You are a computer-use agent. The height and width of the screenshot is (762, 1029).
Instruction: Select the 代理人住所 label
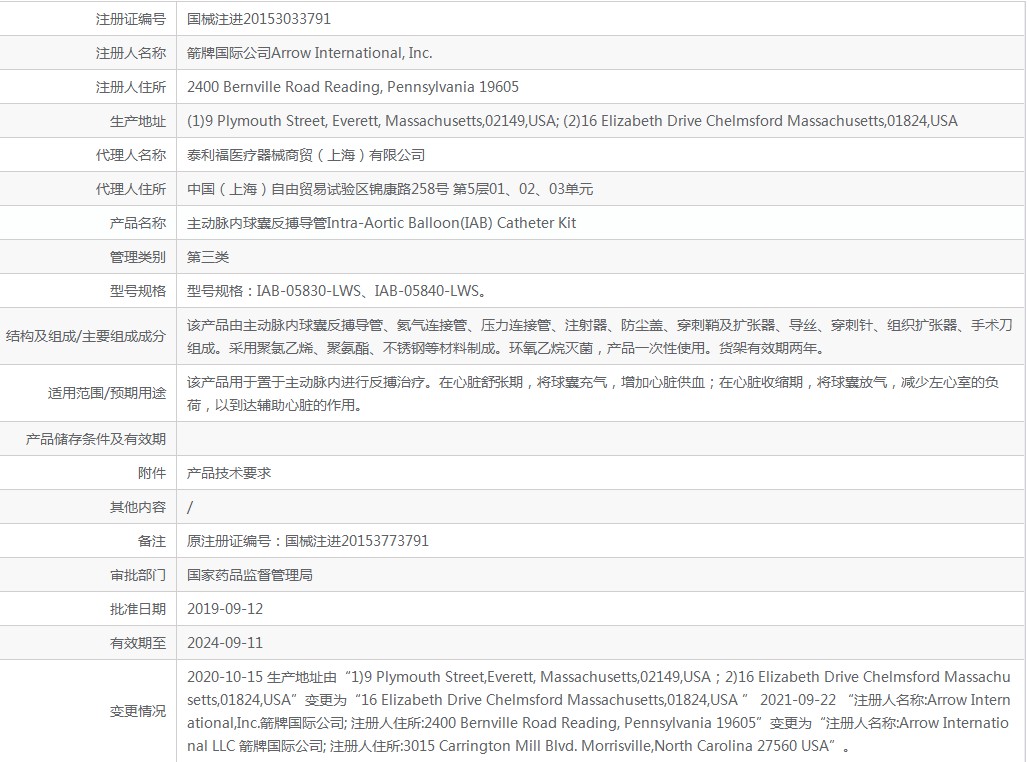[x=131, y=190]
